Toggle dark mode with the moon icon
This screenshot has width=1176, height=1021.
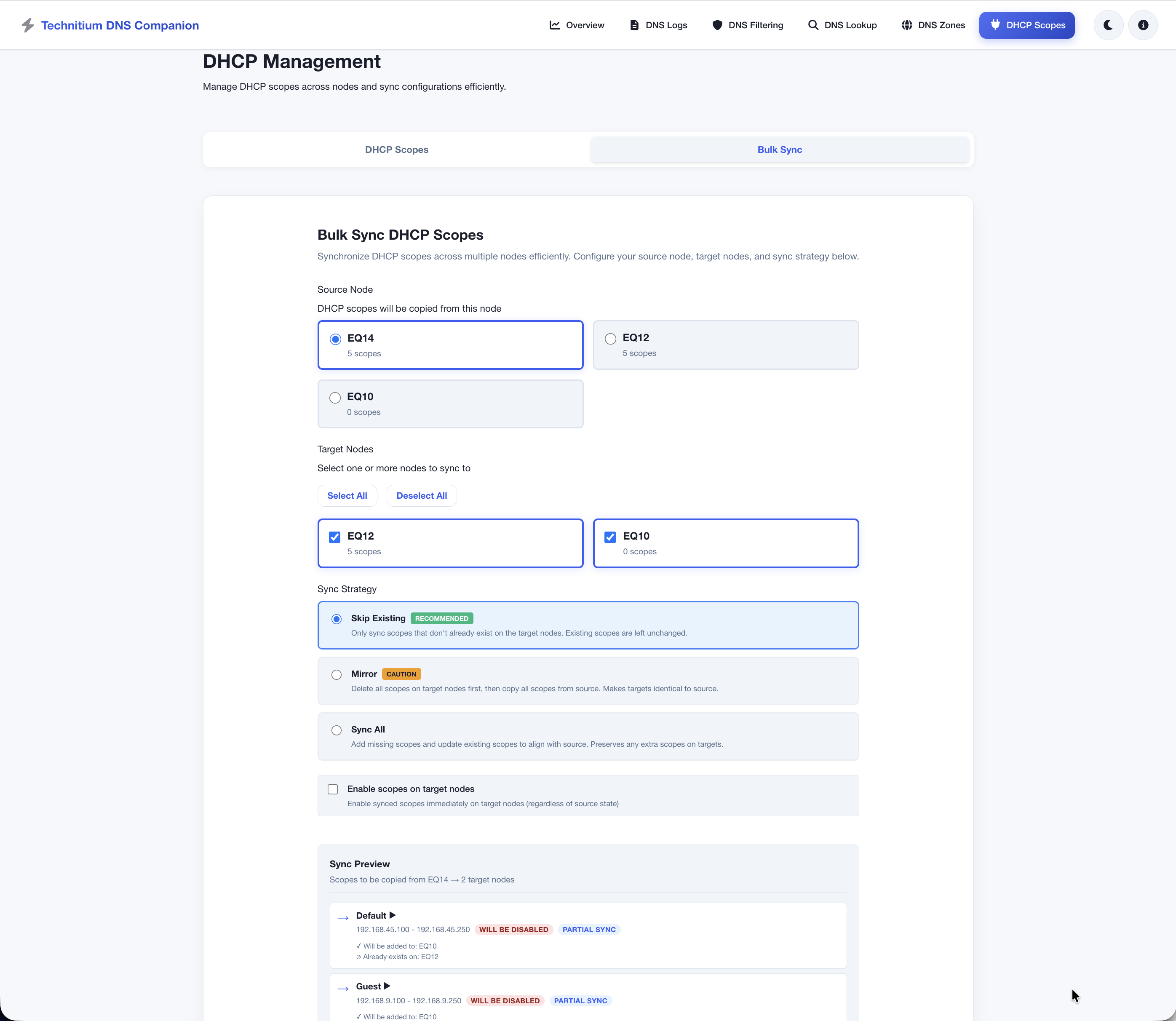(x=1108, y=24)
